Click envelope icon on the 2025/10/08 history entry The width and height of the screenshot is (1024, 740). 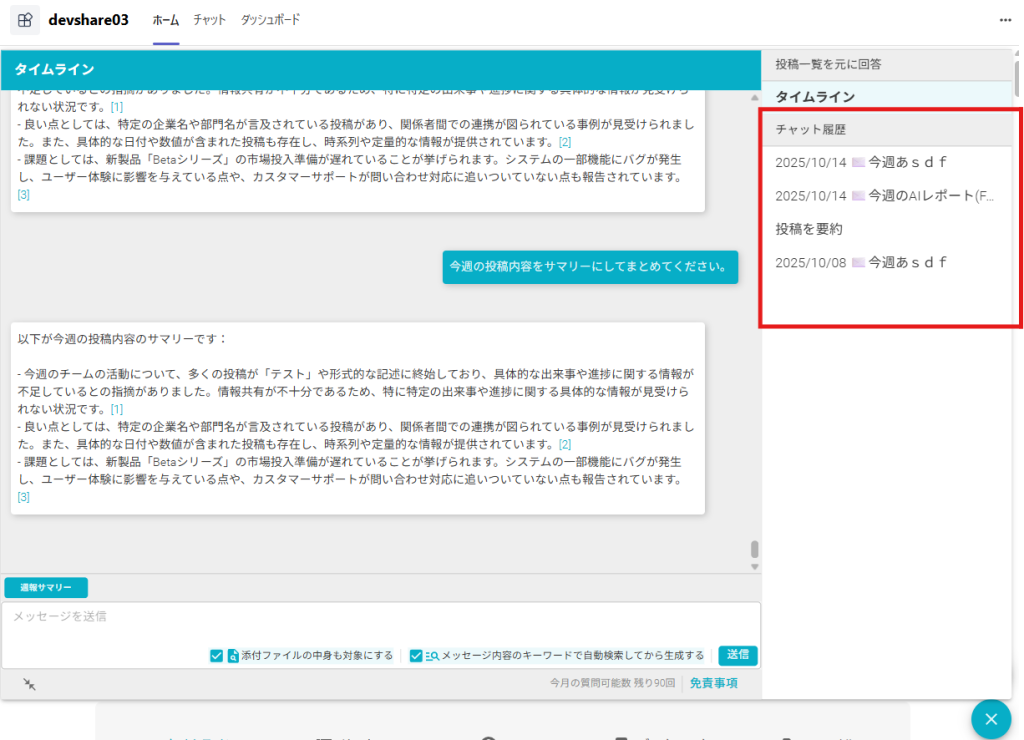pos(858,262)
